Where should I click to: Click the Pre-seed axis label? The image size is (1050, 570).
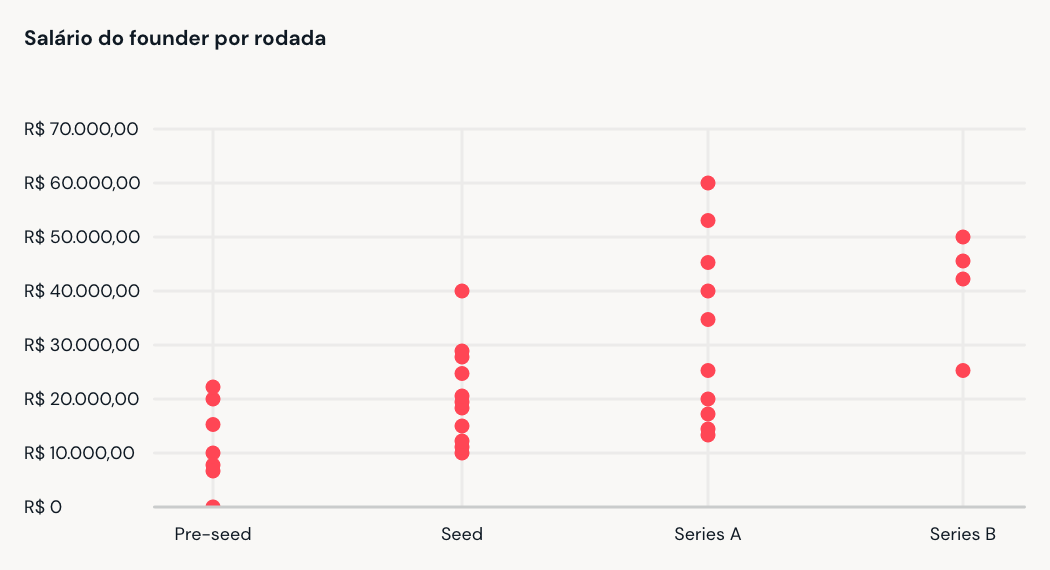[x=213, y=534]
